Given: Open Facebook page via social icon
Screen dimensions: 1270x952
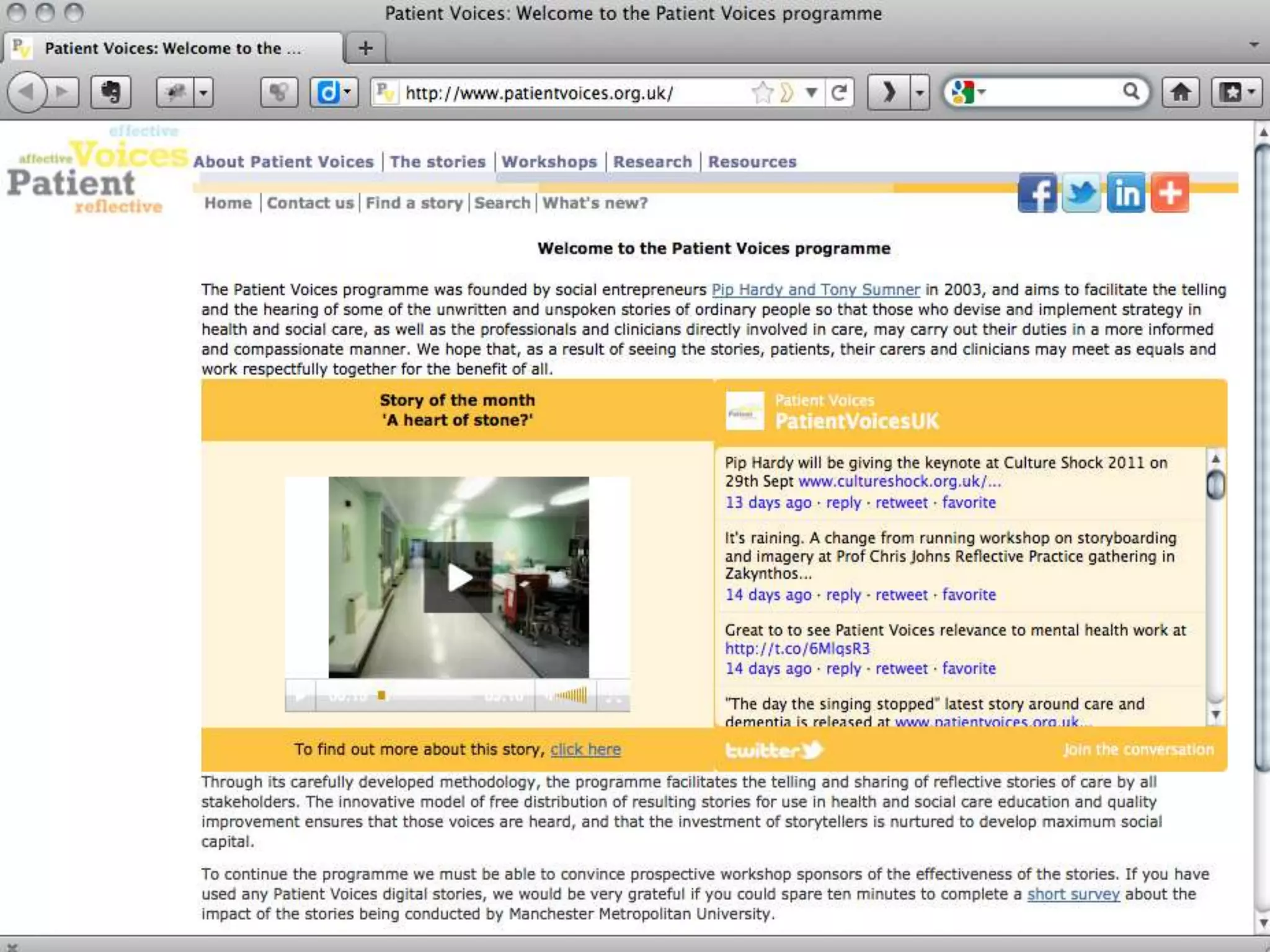Looking at the screenshot, I should point(1037,193).
